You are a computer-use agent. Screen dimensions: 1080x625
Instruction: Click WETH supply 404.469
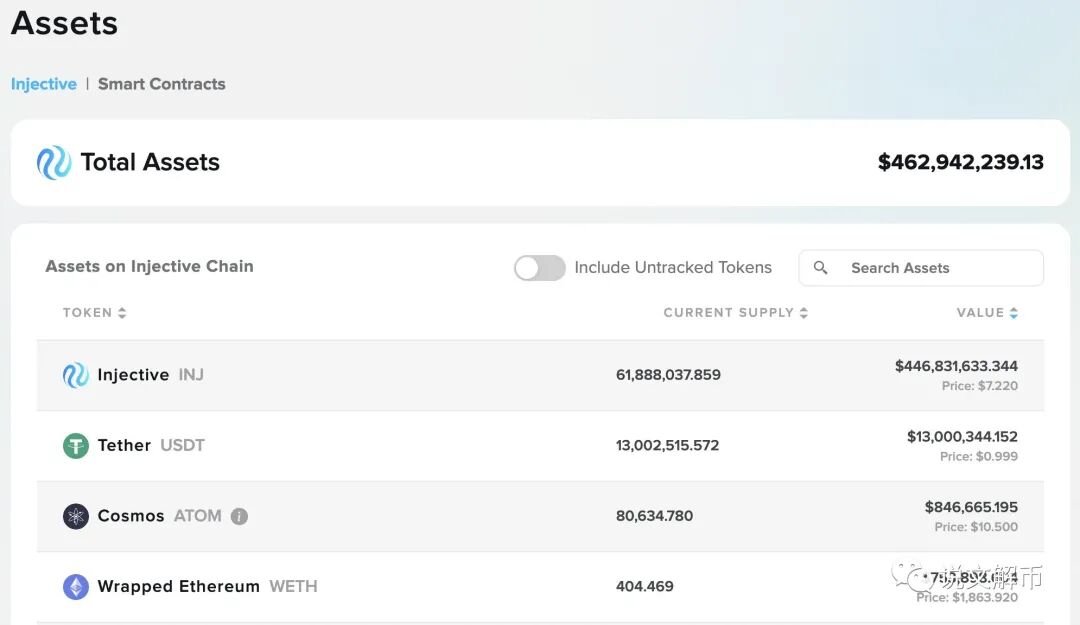tap(645, 586)
